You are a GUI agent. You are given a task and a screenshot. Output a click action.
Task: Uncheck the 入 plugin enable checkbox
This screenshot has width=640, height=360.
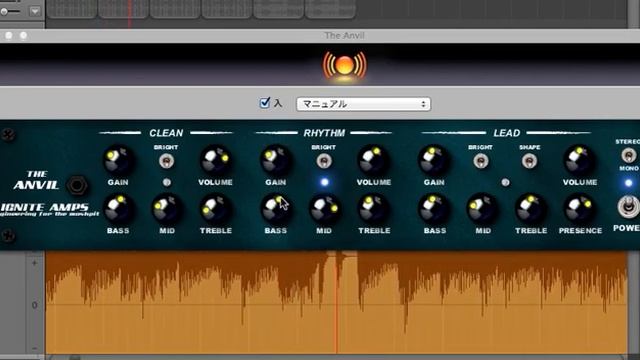pyautogui.click(x=265, y=102)
